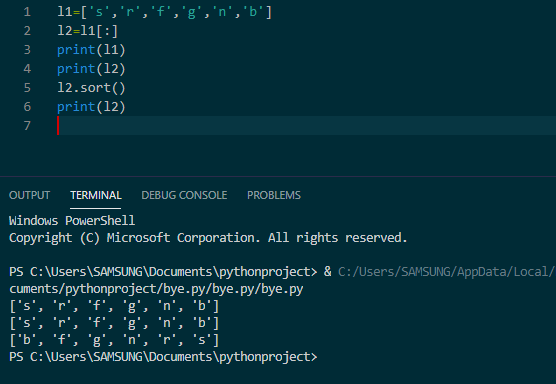Screen dimensions: 556x384
Task: Click the code line l2=l1[:]
Action: [x=87, y=31]
